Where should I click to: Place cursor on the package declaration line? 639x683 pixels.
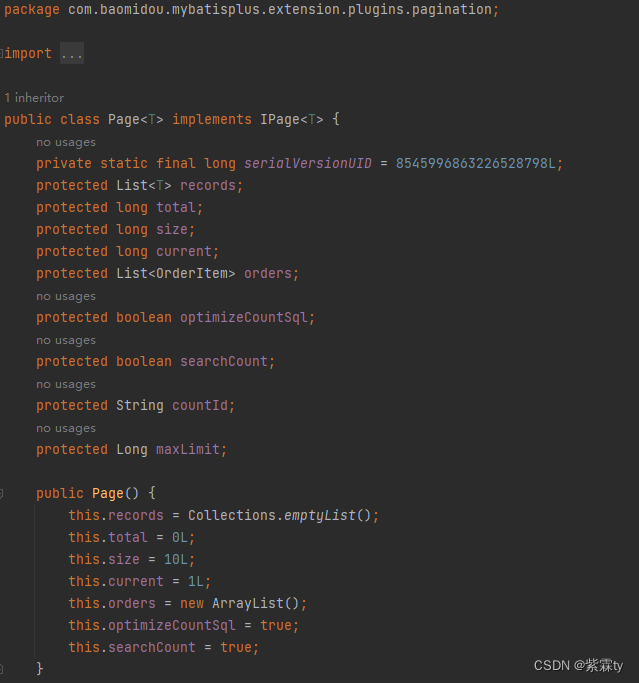coord(250,10)
